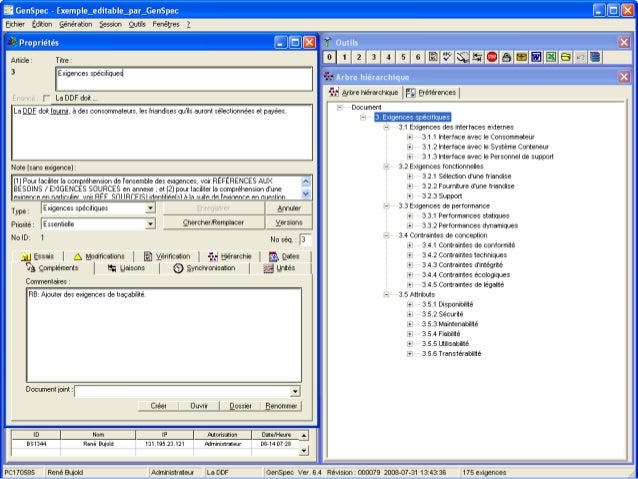Select level 3 button in Outils toolbar

click(x=374, y=57)
